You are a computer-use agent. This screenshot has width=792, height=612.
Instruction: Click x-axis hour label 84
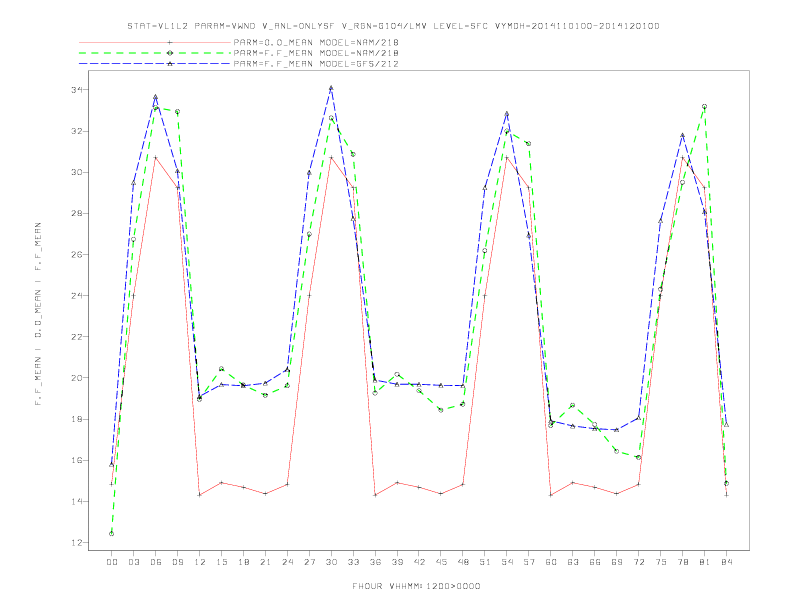point(726,562)
